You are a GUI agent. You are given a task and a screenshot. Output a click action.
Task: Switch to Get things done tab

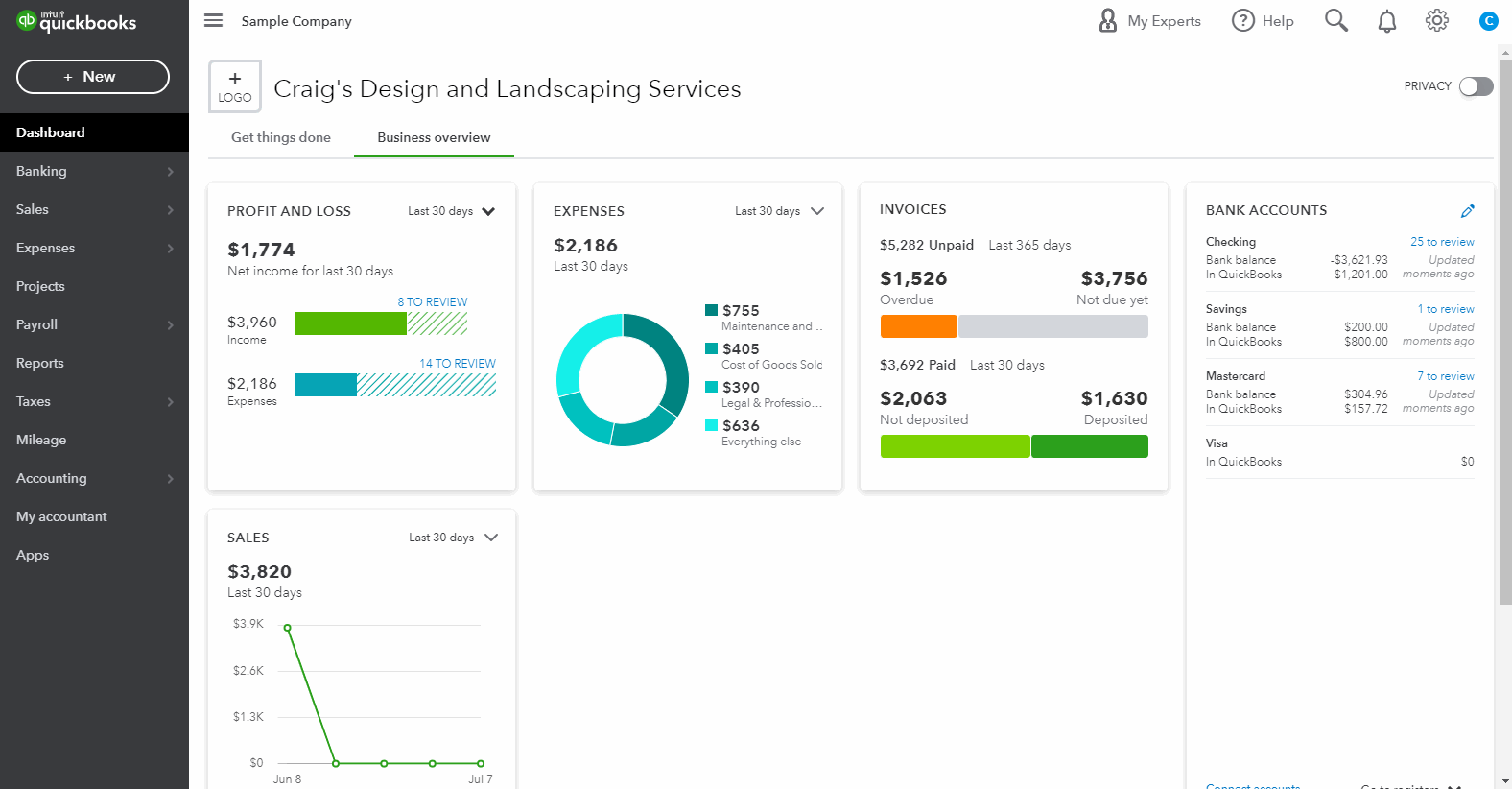click(281, 137)
